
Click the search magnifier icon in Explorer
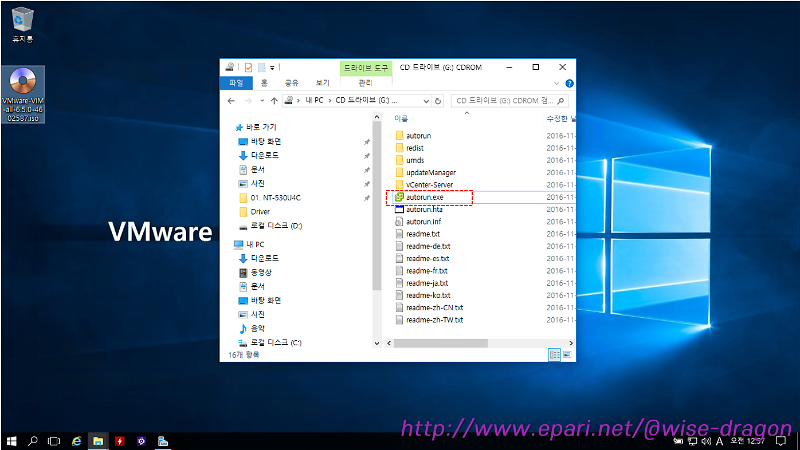tap(561, 101)
